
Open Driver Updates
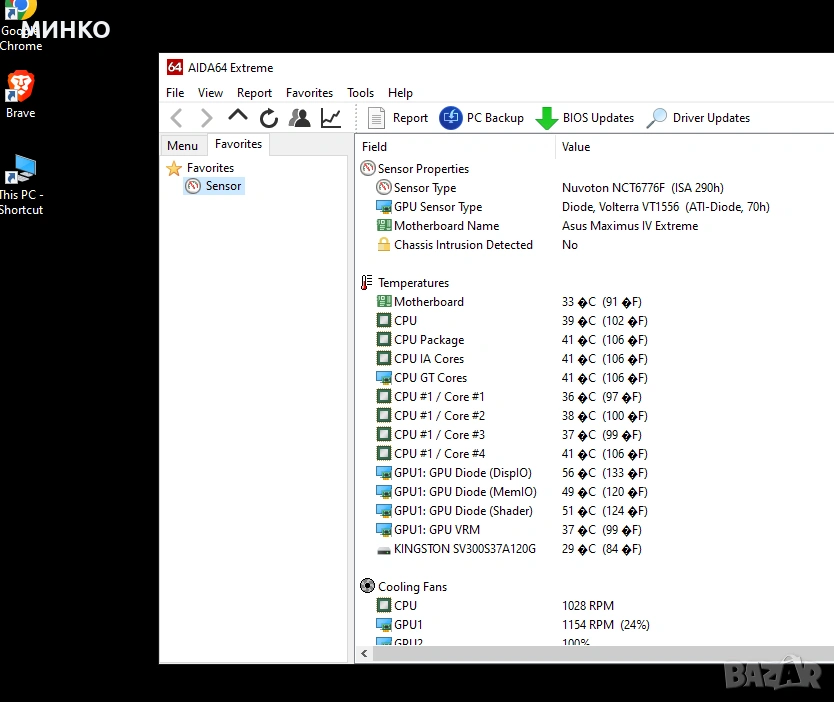click(698, 118)
